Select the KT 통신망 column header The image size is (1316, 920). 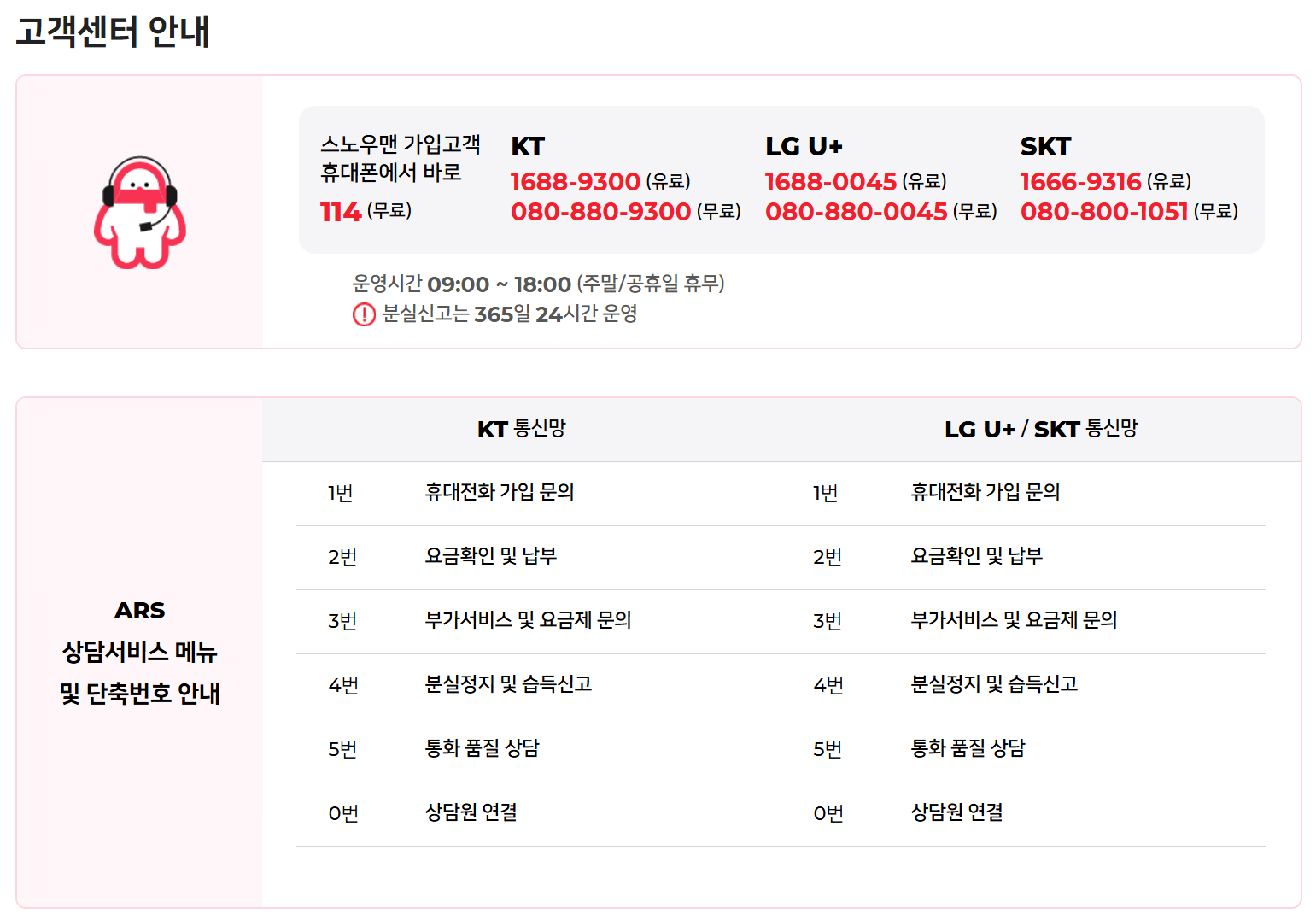click(x=521, y=429)
